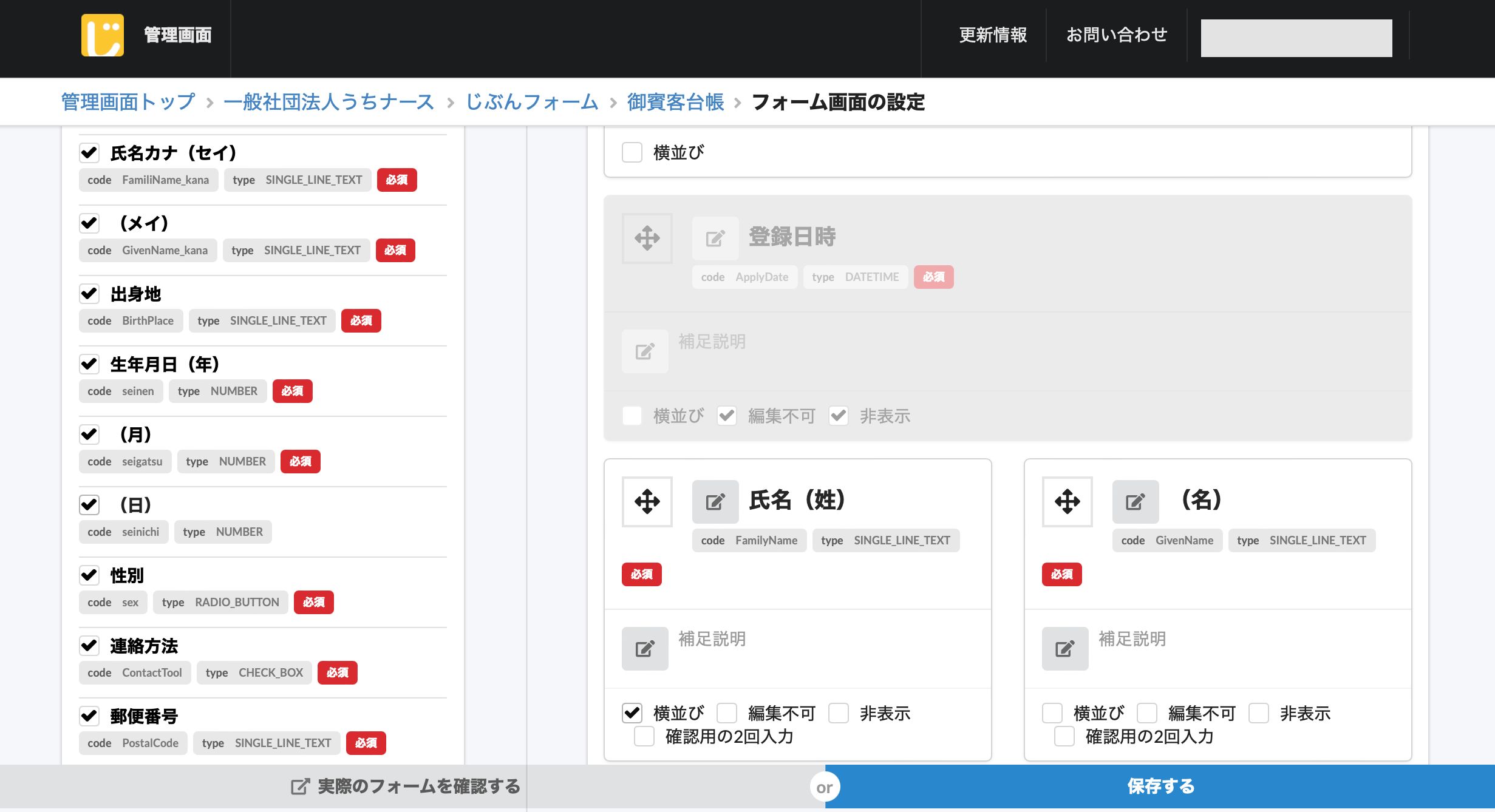Enable 確認用の2回入力 for the （名） field
This screenshot has width=1495, height=812.
pyautogui.click(x=1063, y=736)
